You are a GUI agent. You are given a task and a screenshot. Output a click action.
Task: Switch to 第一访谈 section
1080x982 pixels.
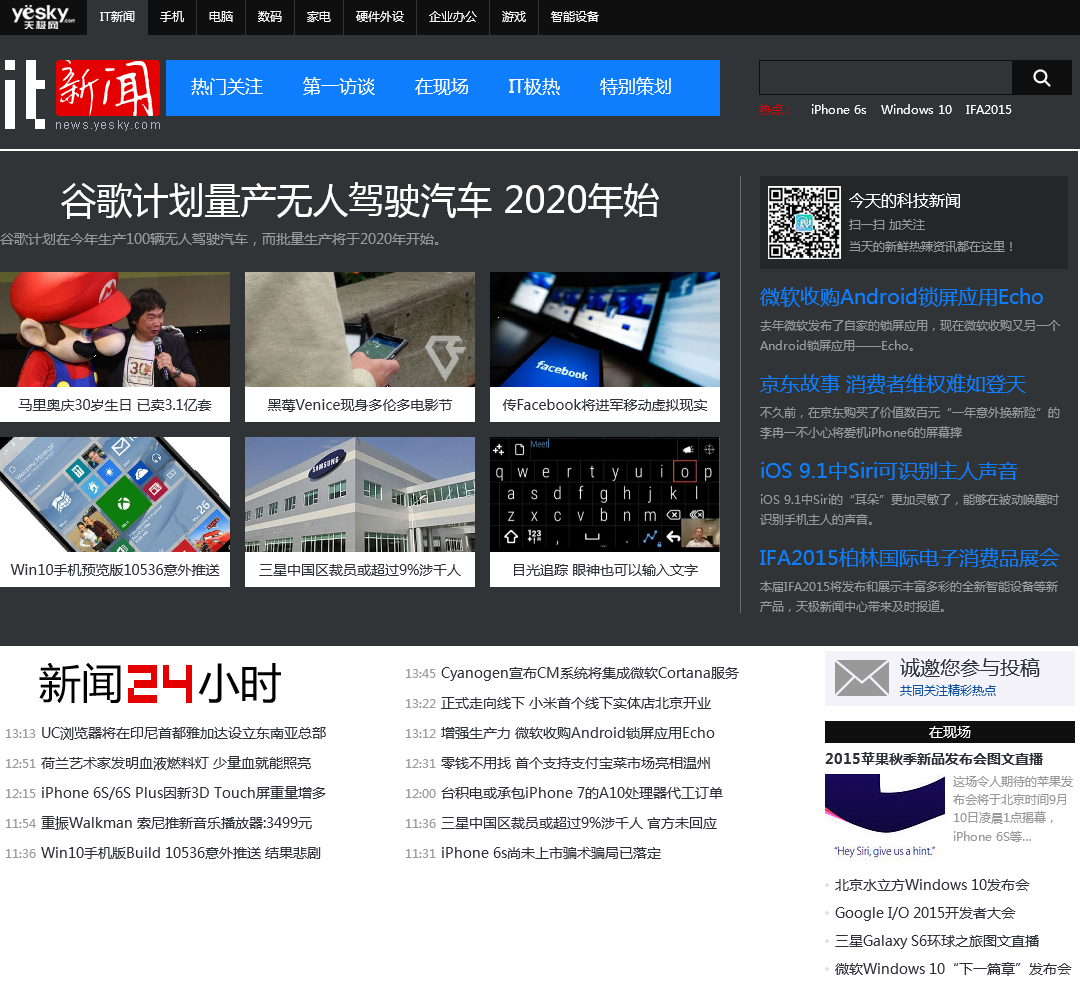pyautogui.click(x=338, y=87)
